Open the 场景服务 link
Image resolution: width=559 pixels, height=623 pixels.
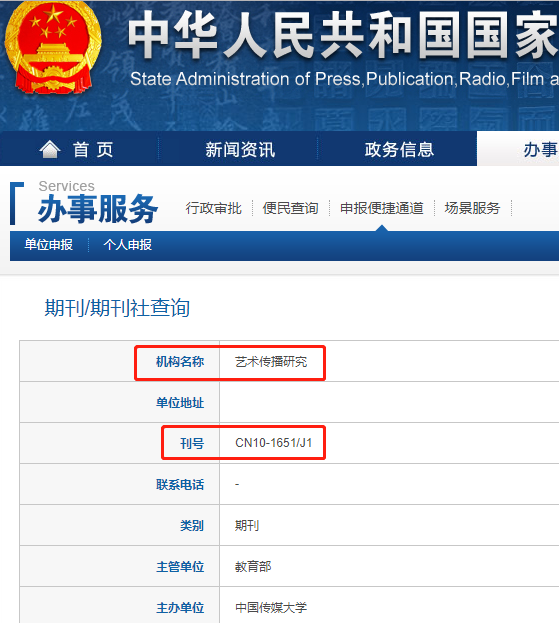pos(472,208)
